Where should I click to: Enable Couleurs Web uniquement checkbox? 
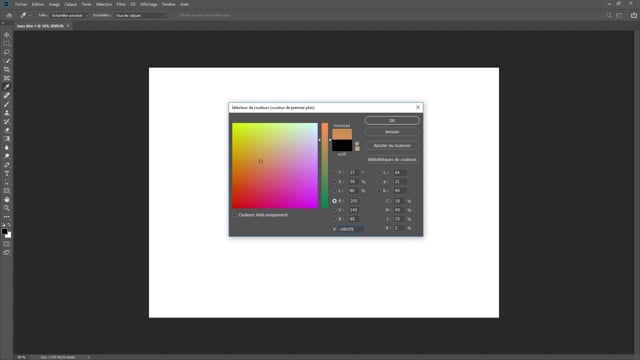(235, 215)
